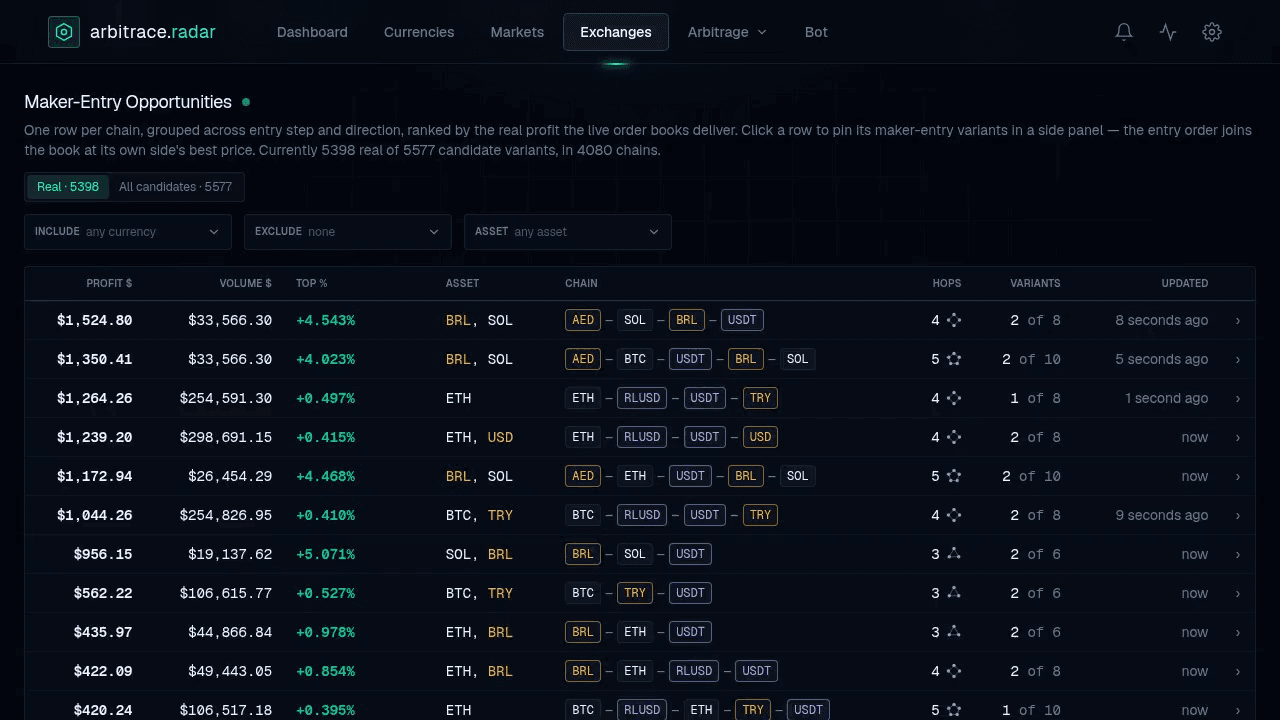Viewport: 1280px width, 720px height.
Task: Open the Exclude currency dropdown
Action: click(348, 232)
